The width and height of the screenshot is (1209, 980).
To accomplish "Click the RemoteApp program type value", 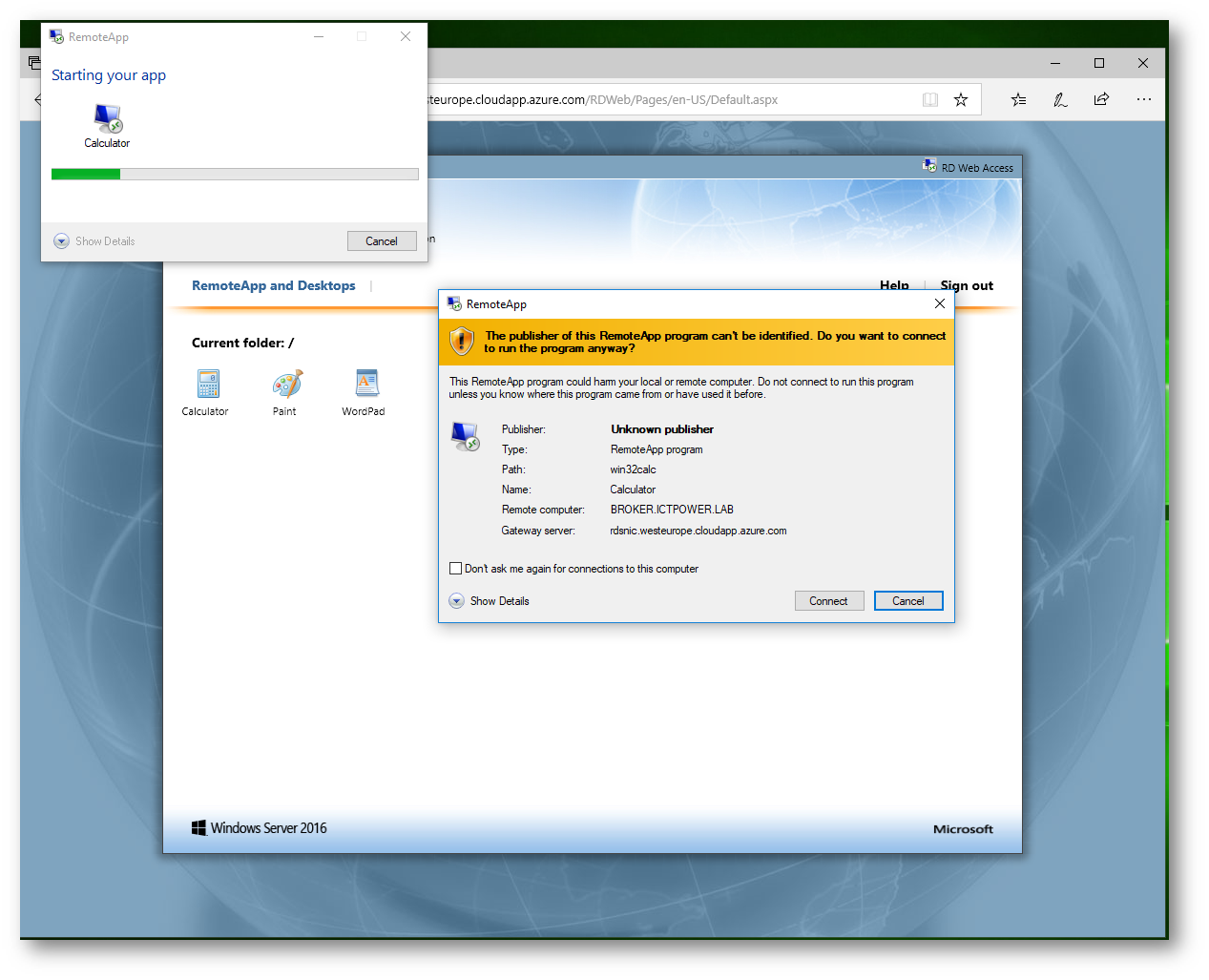I will tap(657, 449).
